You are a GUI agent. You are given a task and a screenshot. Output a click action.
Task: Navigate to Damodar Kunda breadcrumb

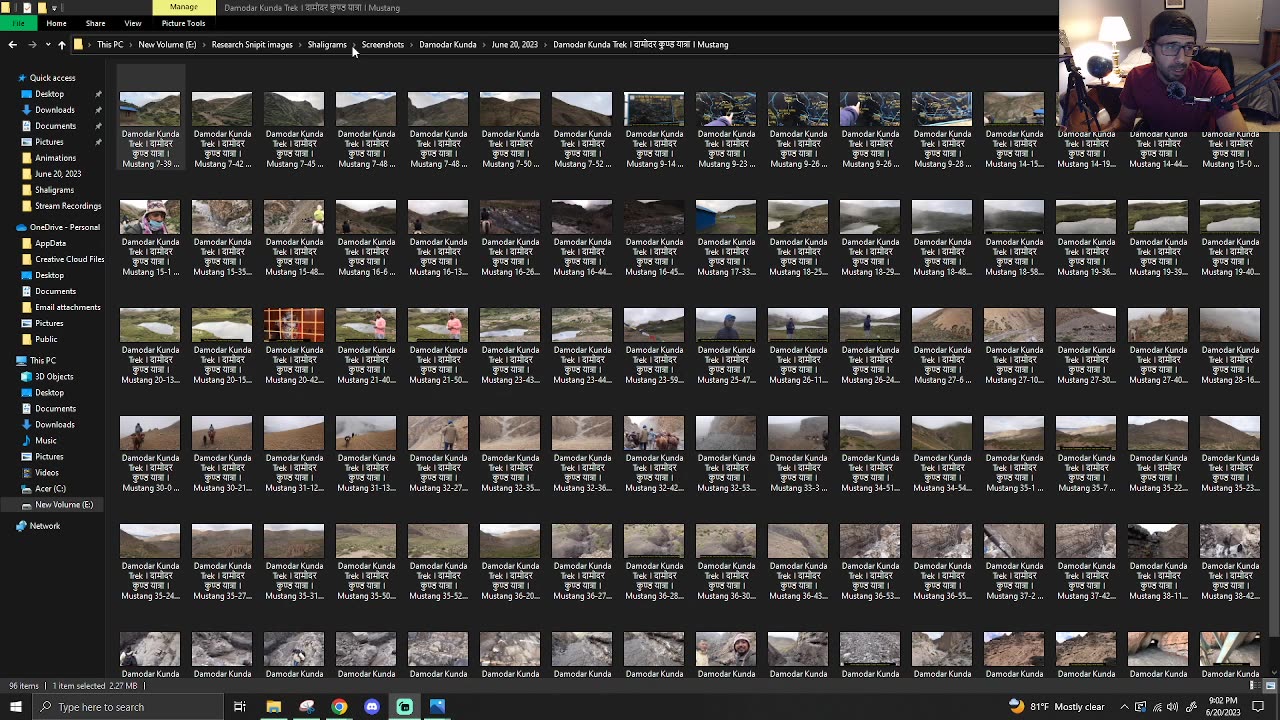coord(448,45)
